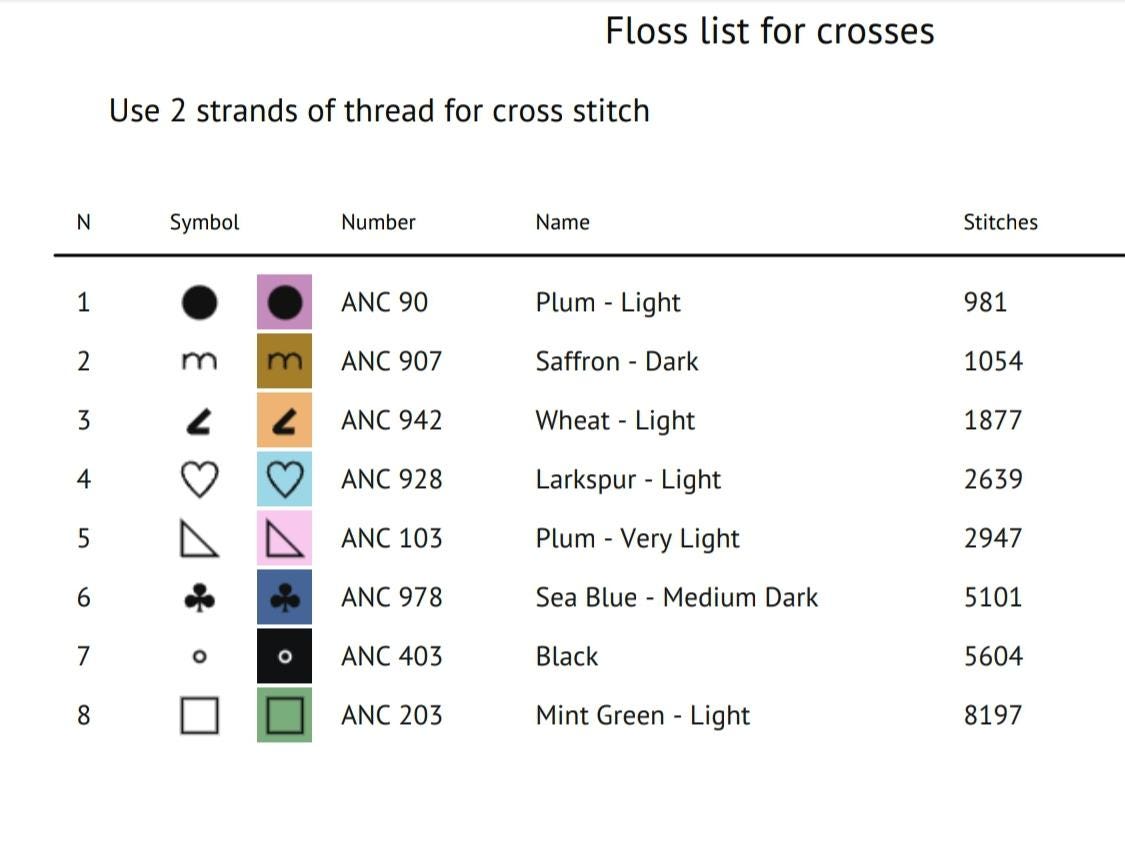
Task: Click the outlined heart symbol
Action: pos(199,479)
